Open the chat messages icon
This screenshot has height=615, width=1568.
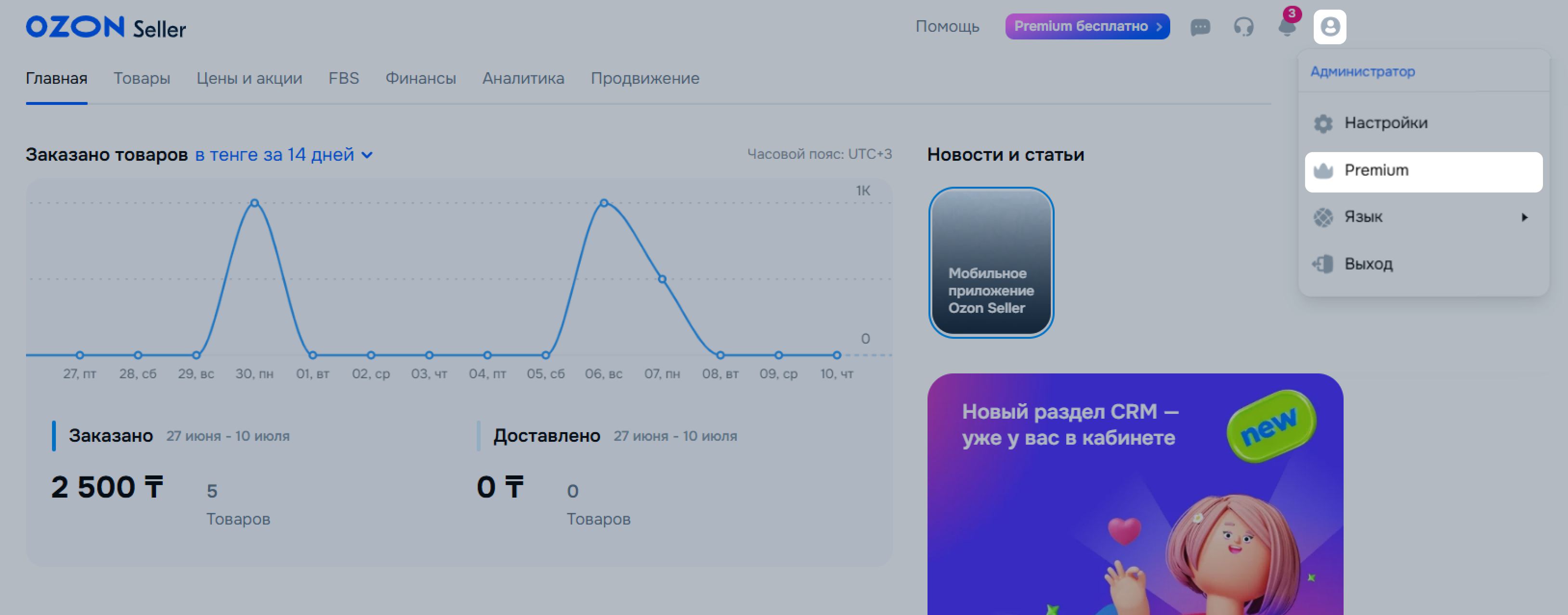1200,27
